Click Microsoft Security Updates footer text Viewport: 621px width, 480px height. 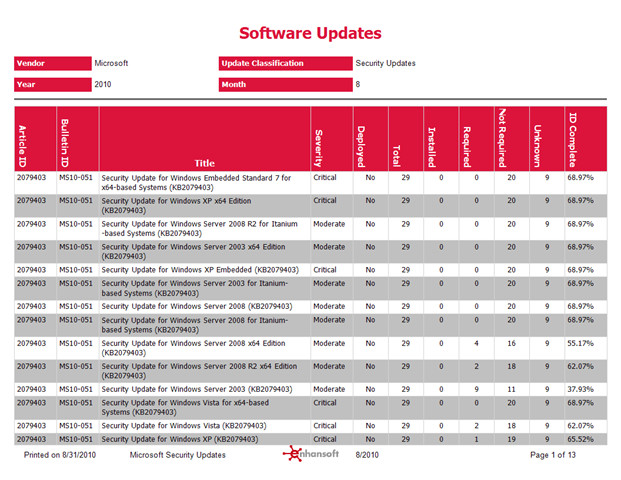click(x=177, y=455)
